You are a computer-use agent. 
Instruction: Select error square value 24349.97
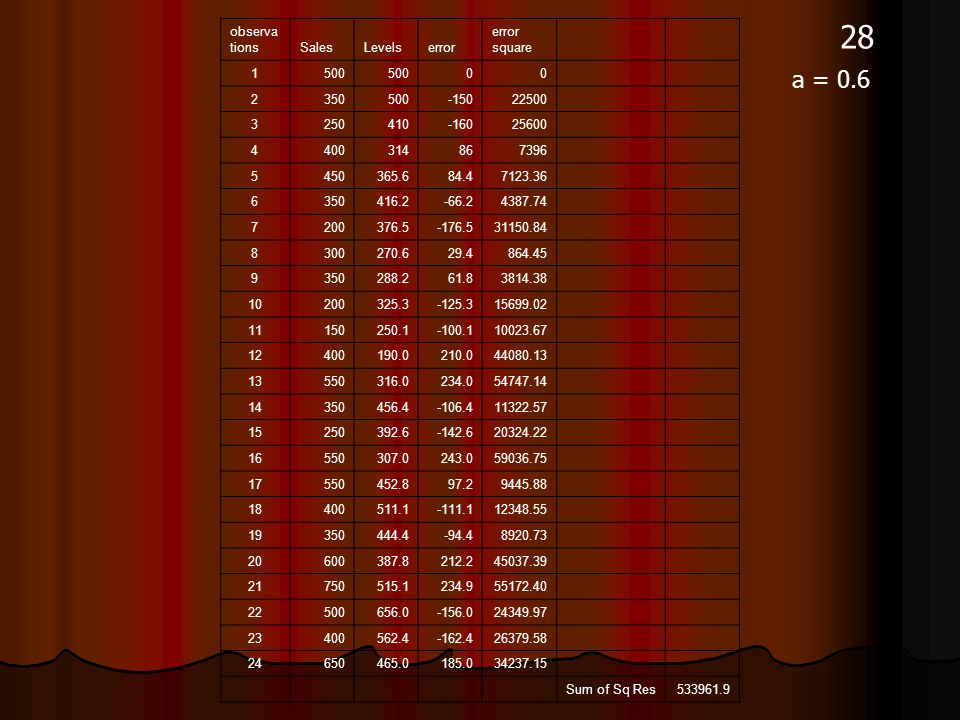[x=520, y=612]
